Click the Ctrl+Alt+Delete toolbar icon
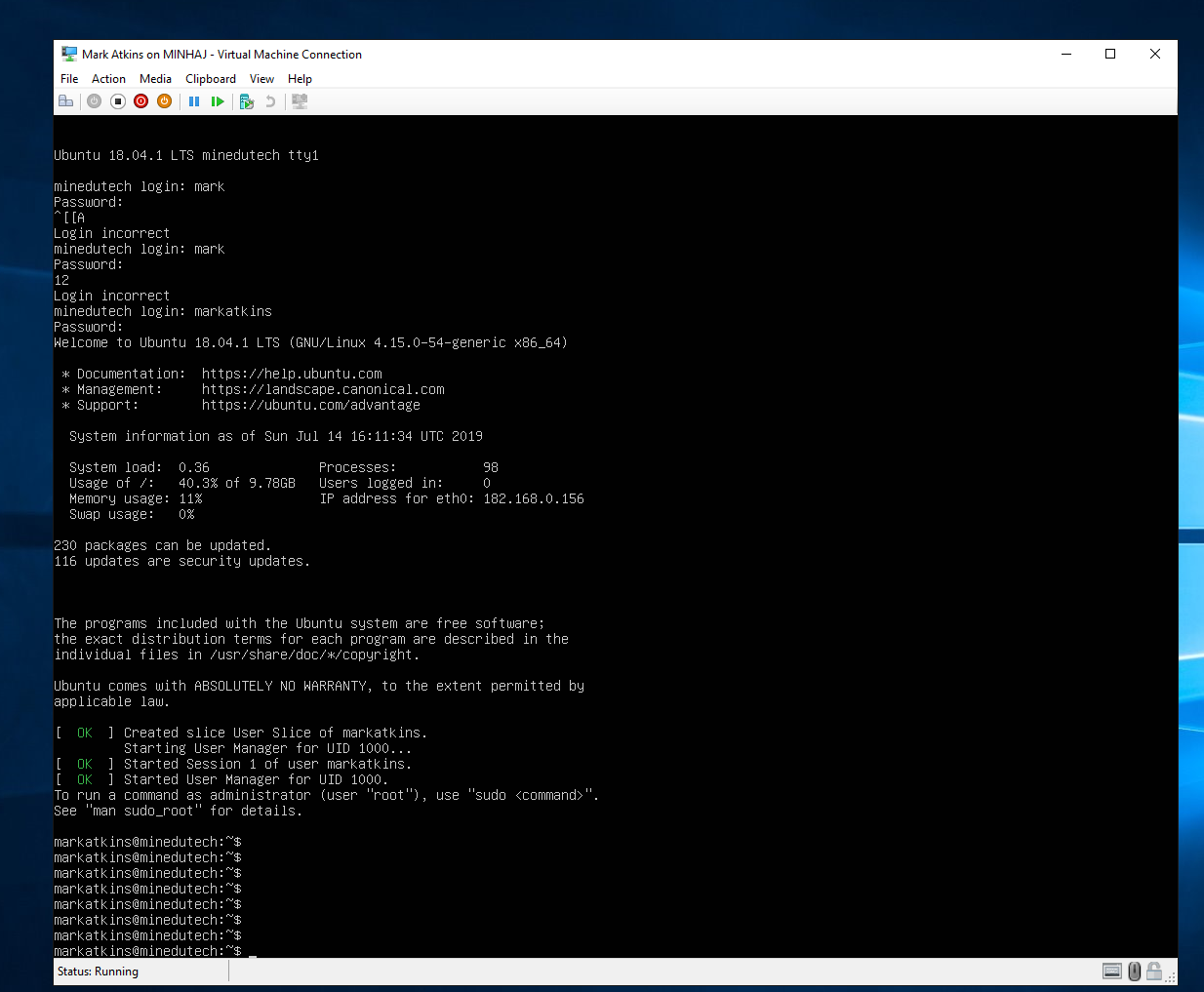This screenshot has width=1204, height=992. coord(65,101)
